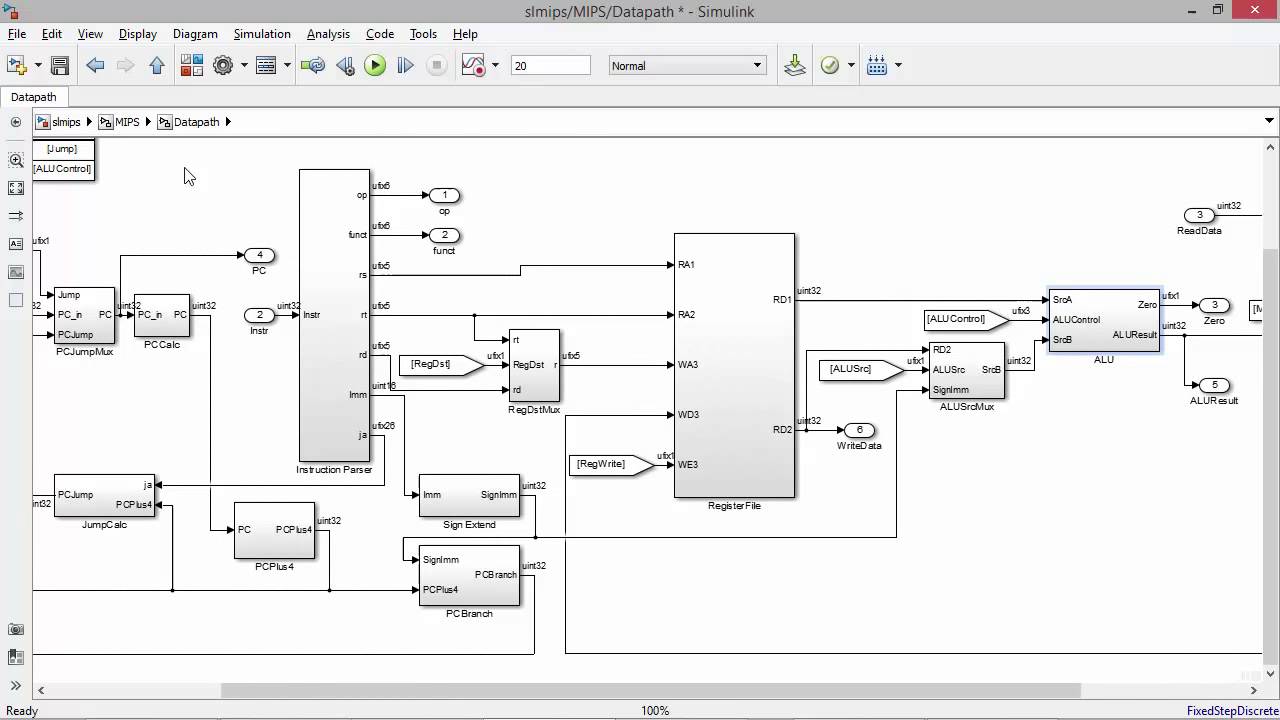Step forward the simulation
Image resolution: width=1280 pixels, height=720 pixels.
[405, 65]
